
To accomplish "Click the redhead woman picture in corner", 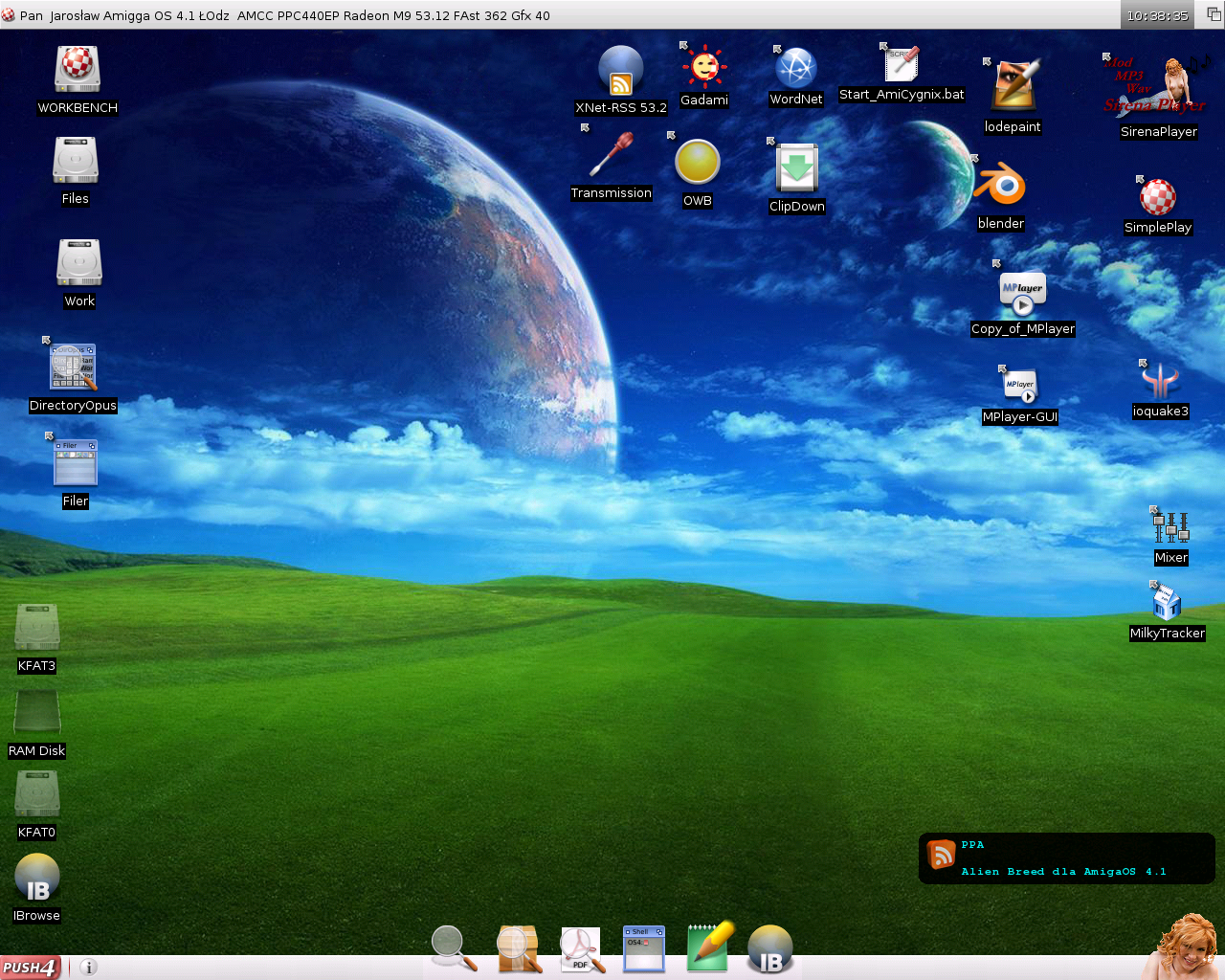I will click(1184, 946).
